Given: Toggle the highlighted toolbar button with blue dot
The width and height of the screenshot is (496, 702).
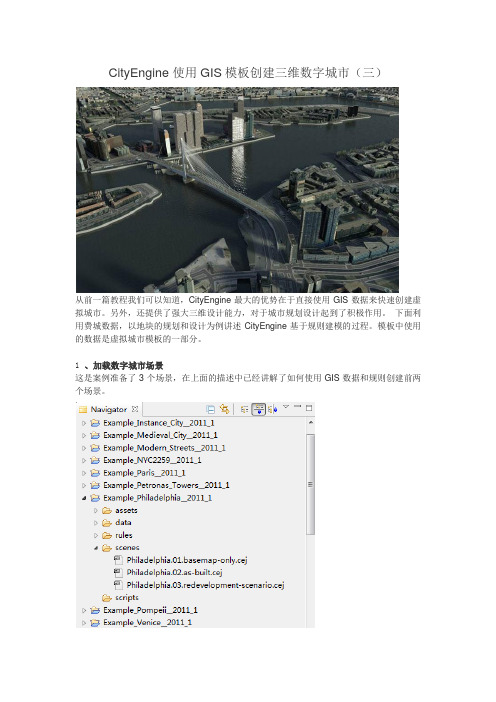Looking at the screenshot, I should tap(259, 409).
